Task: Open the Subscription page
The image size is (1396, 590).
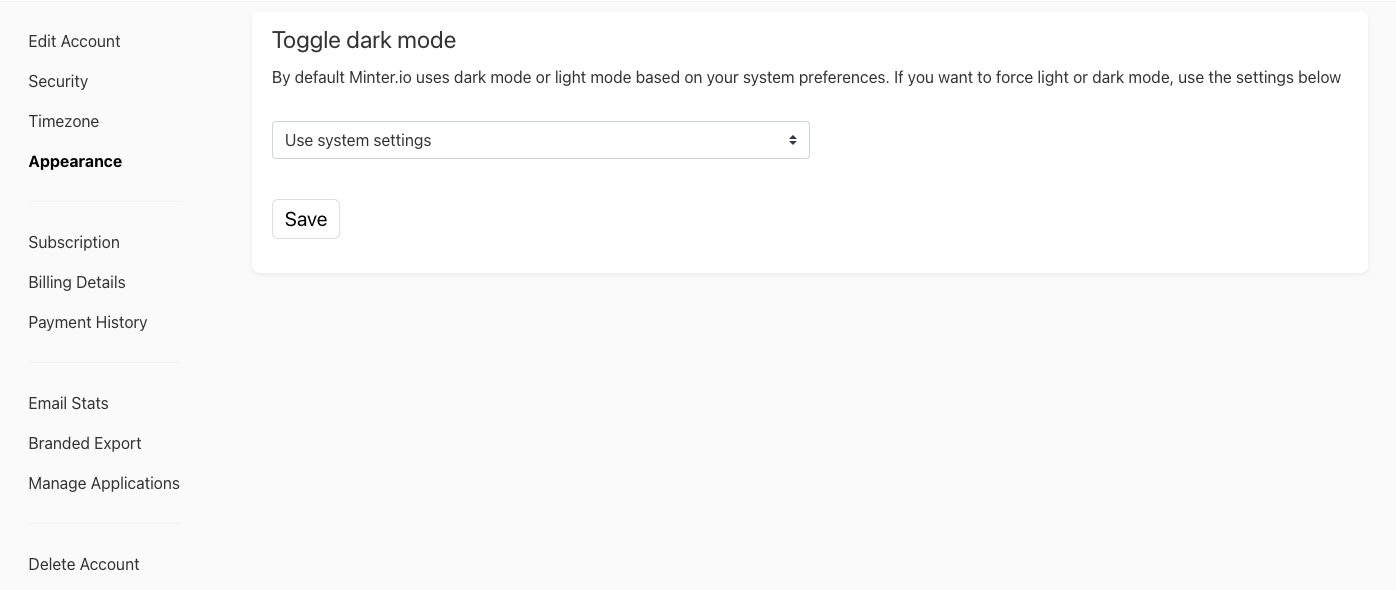Action: point(74,242)
